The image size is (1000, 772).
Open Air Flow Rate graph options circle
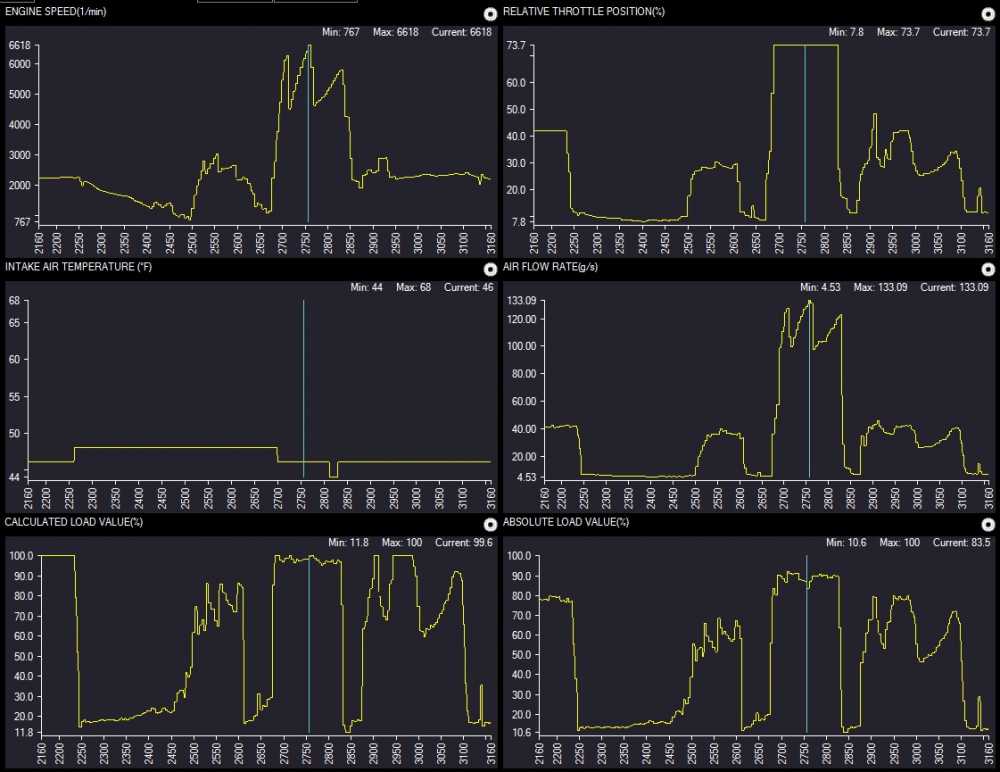click(988, 269)
